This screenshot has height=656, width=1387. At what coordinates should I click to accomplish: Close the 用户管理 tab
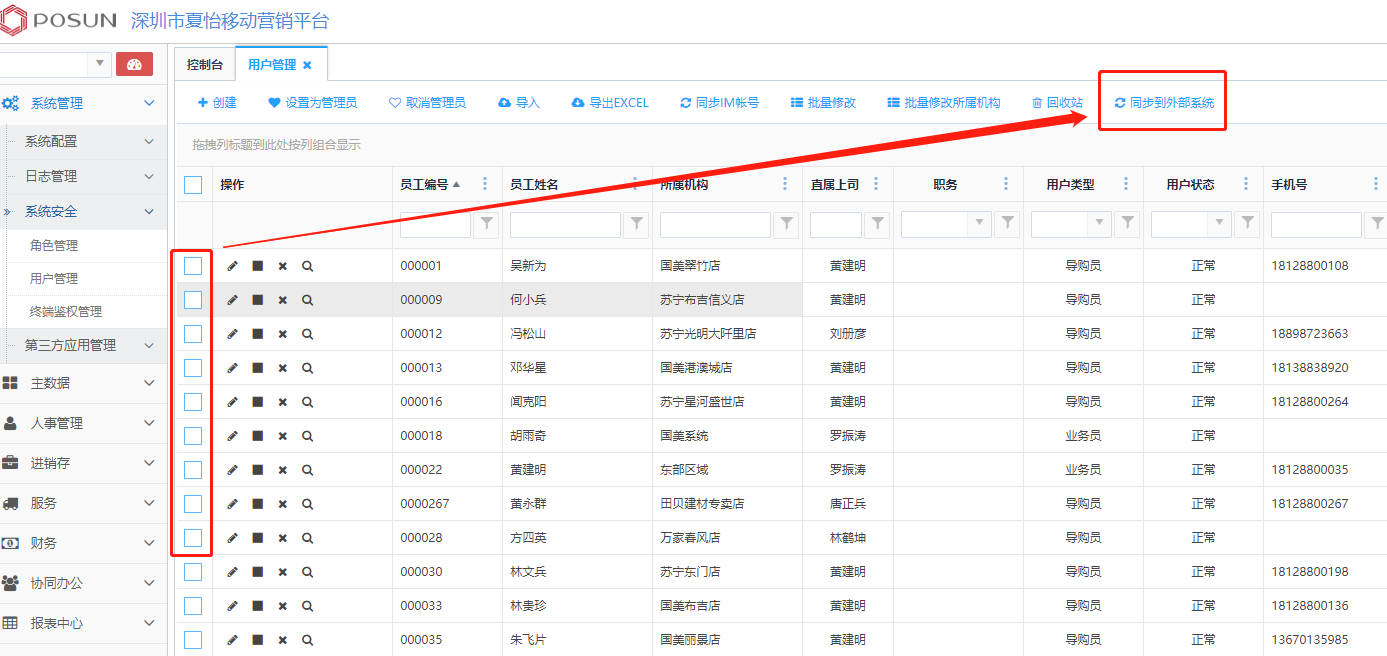[x=307, y=65]
